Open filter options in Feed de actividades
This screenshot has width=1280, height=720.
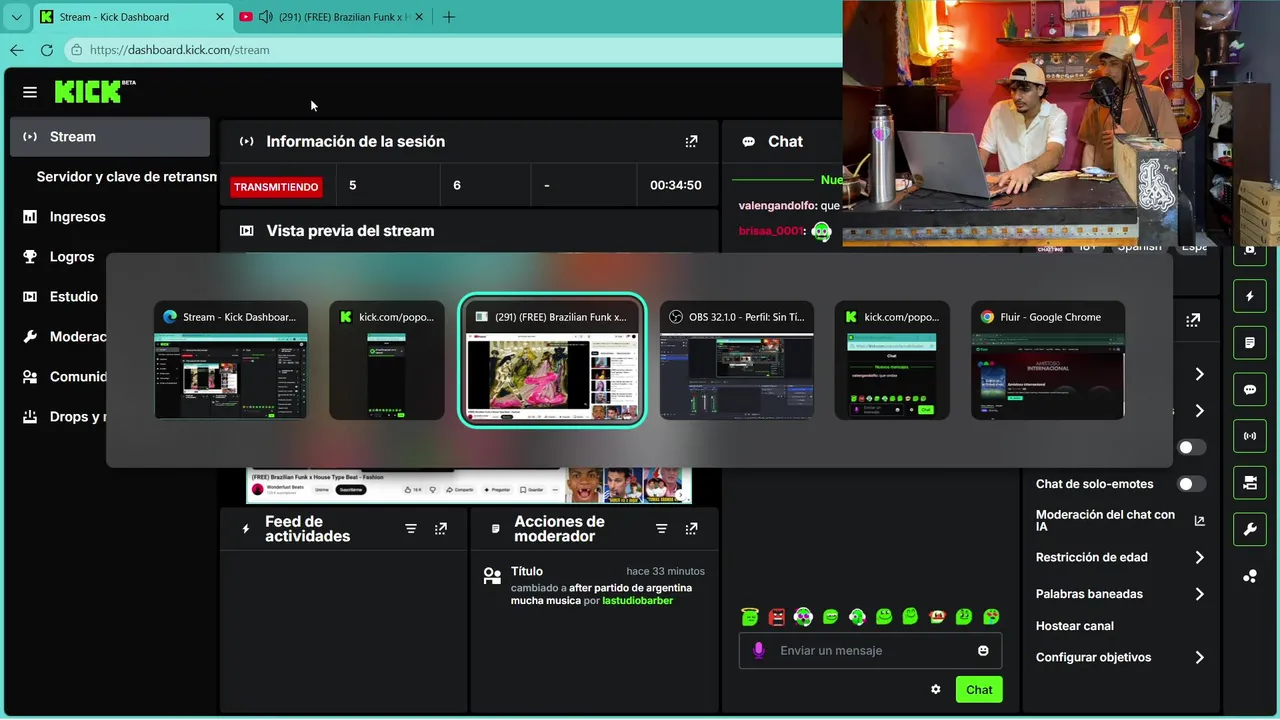411,529
